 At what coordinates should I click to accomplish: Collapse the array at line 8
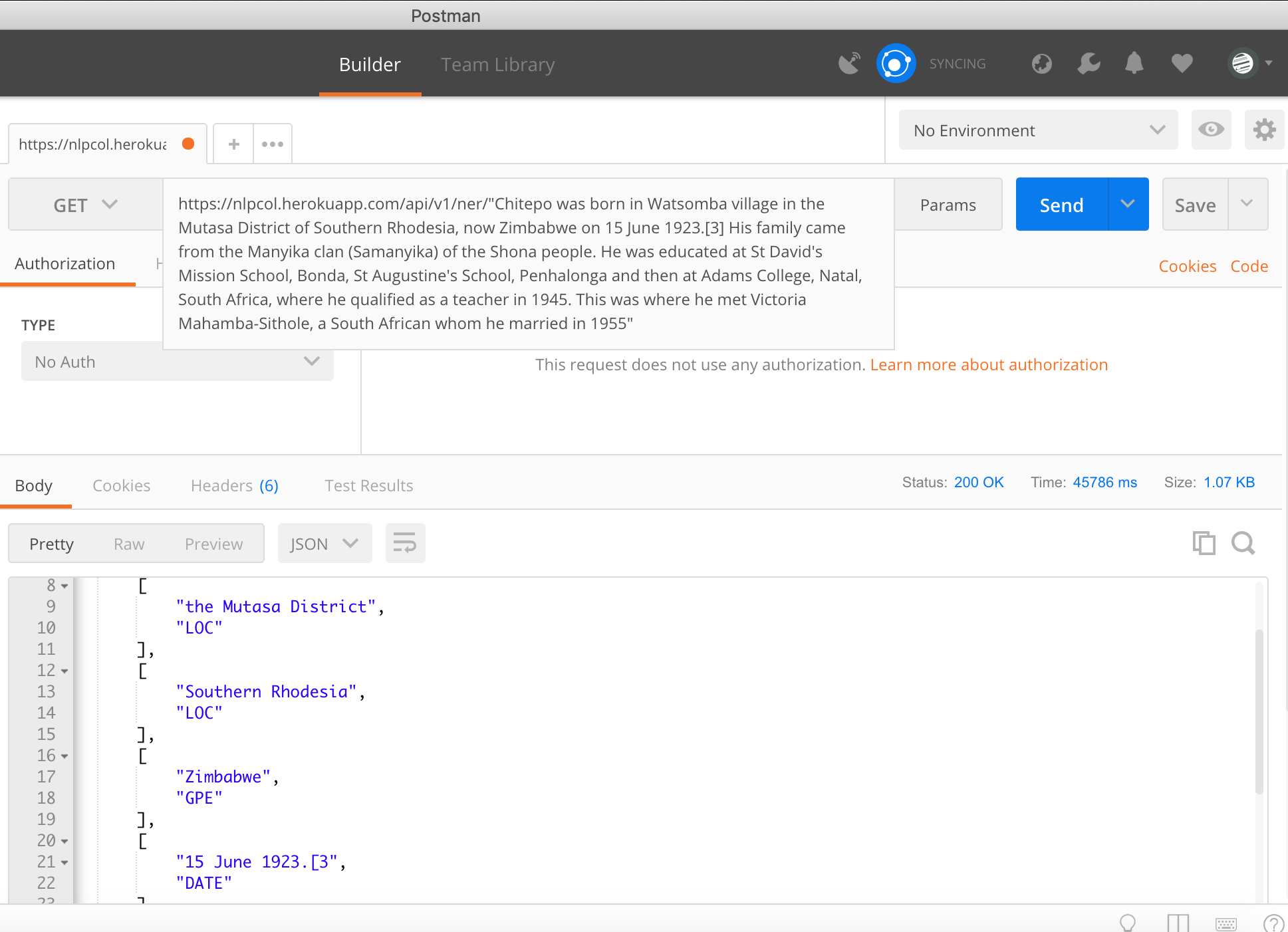pyautogui.click(x=64, y=586)
